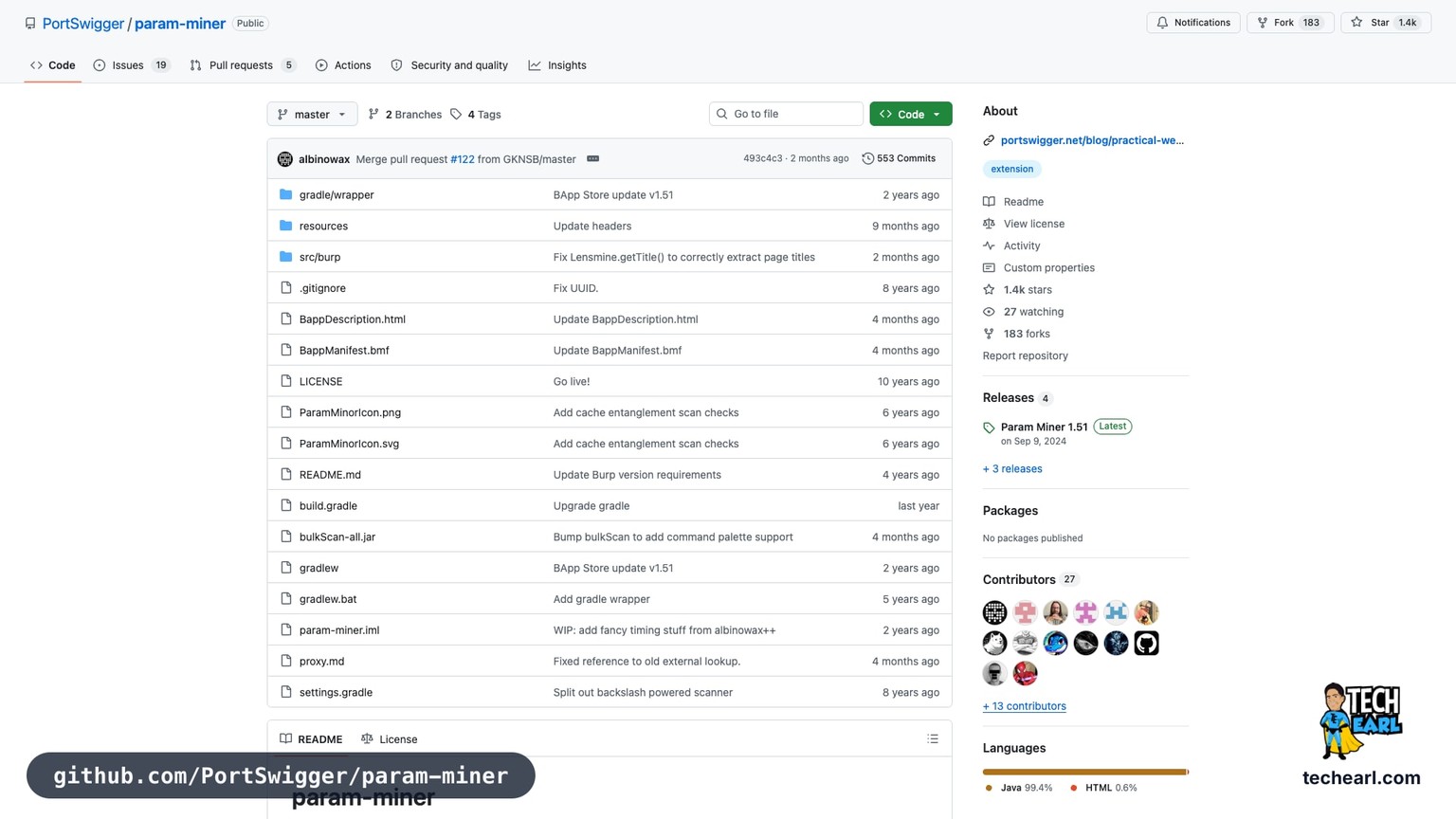The width and height of the screenshot is (1456, 819).
Task: View the 1.4k stars link
Action: pyautogui.click(x=1028, y=290)
